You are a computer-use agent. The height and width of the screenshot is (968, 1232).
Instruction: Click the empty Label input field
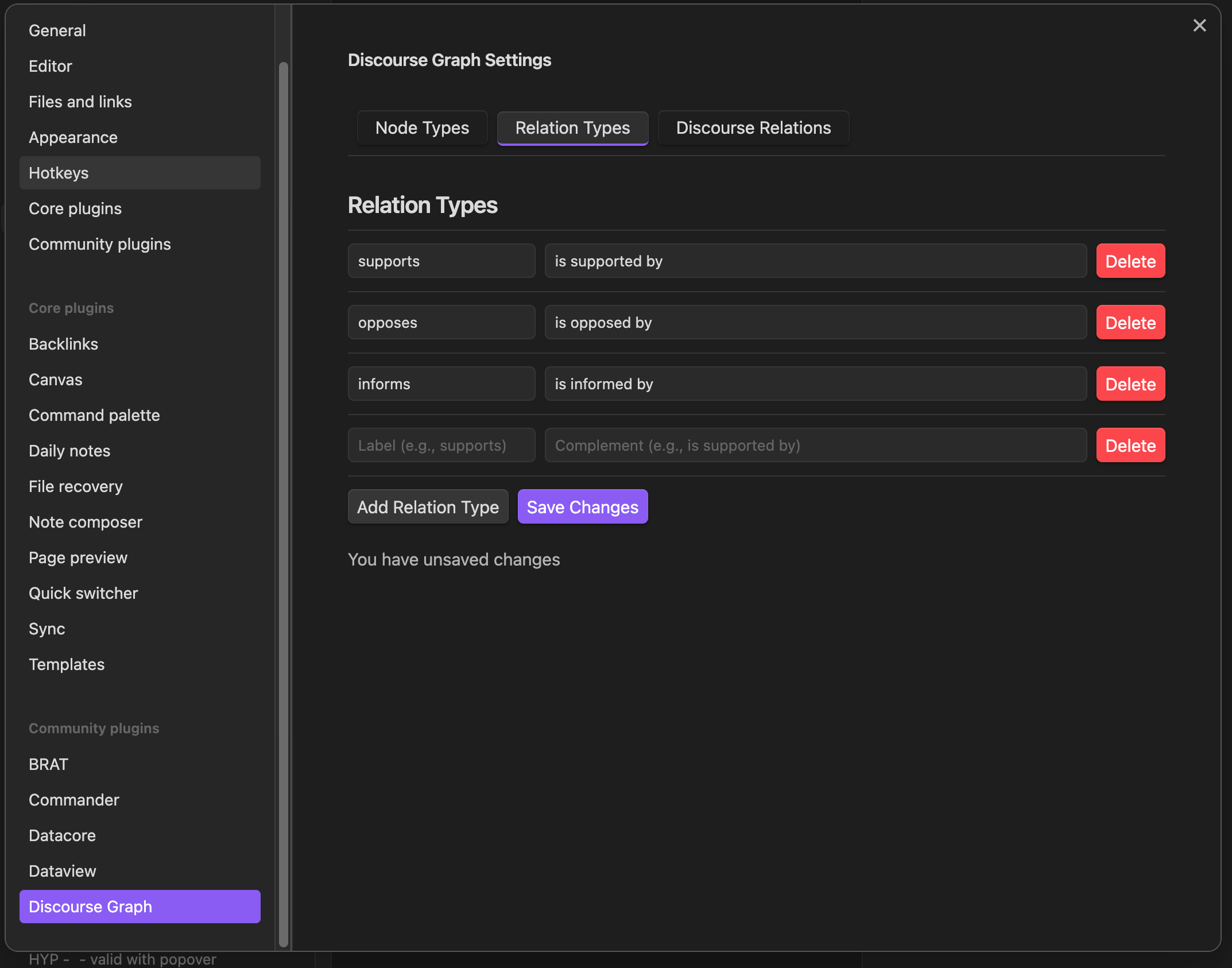pos(441,446)
